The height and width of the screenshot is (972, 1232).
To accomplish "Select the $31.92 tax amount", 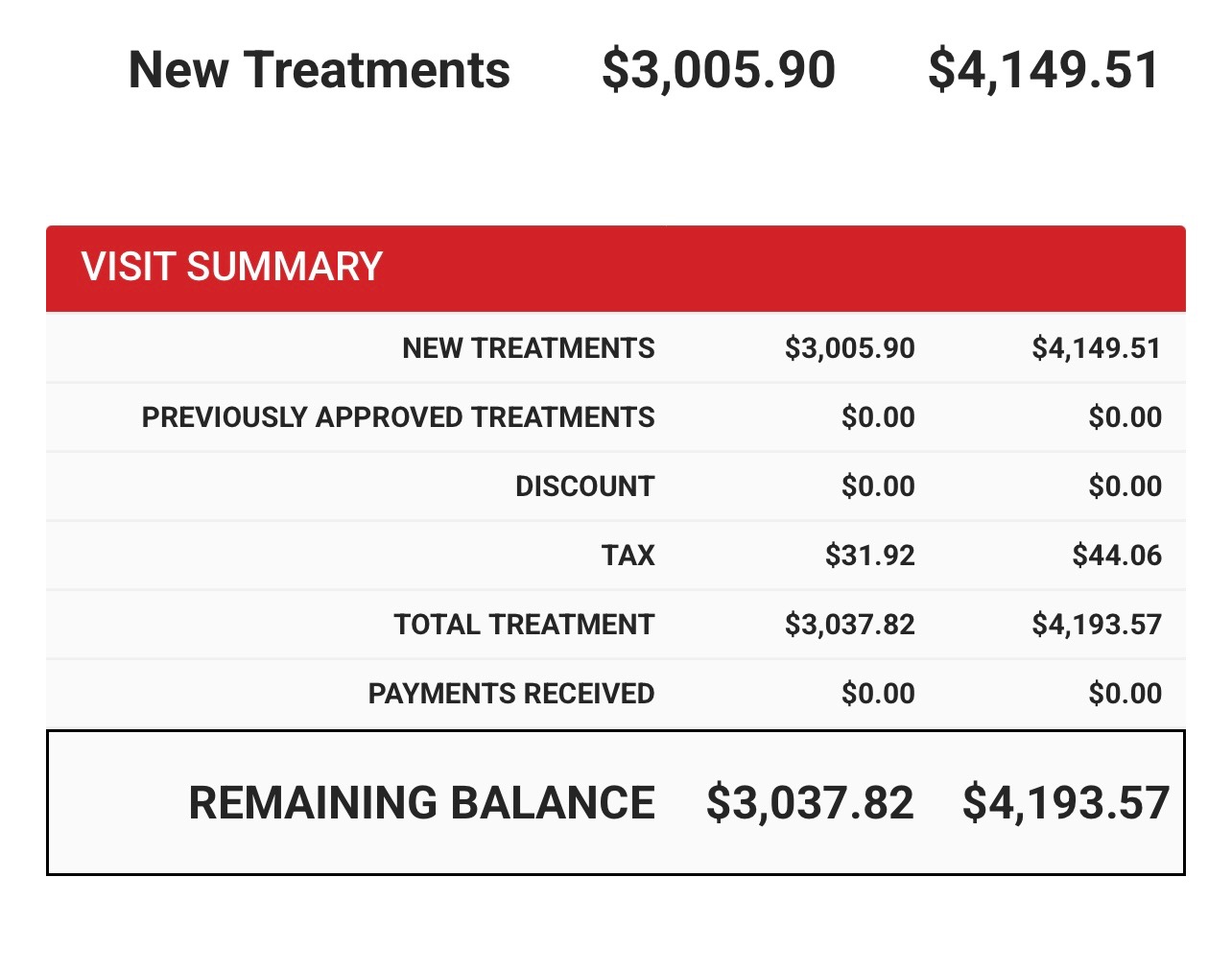I will tap(869, 556).
